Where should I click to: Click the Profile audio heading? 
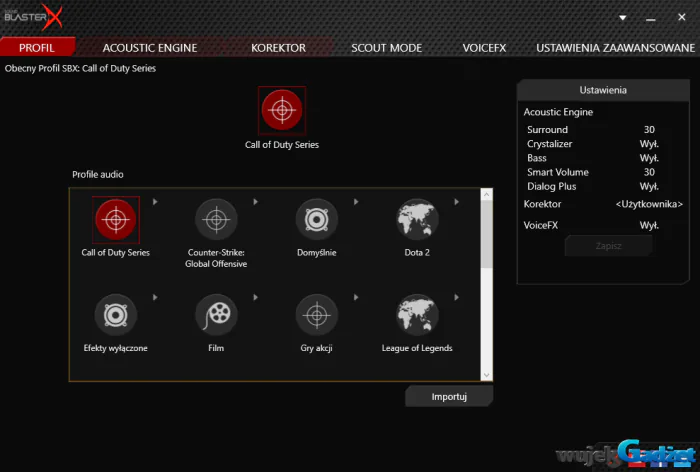pyautogui.click(x=98, y=175)
